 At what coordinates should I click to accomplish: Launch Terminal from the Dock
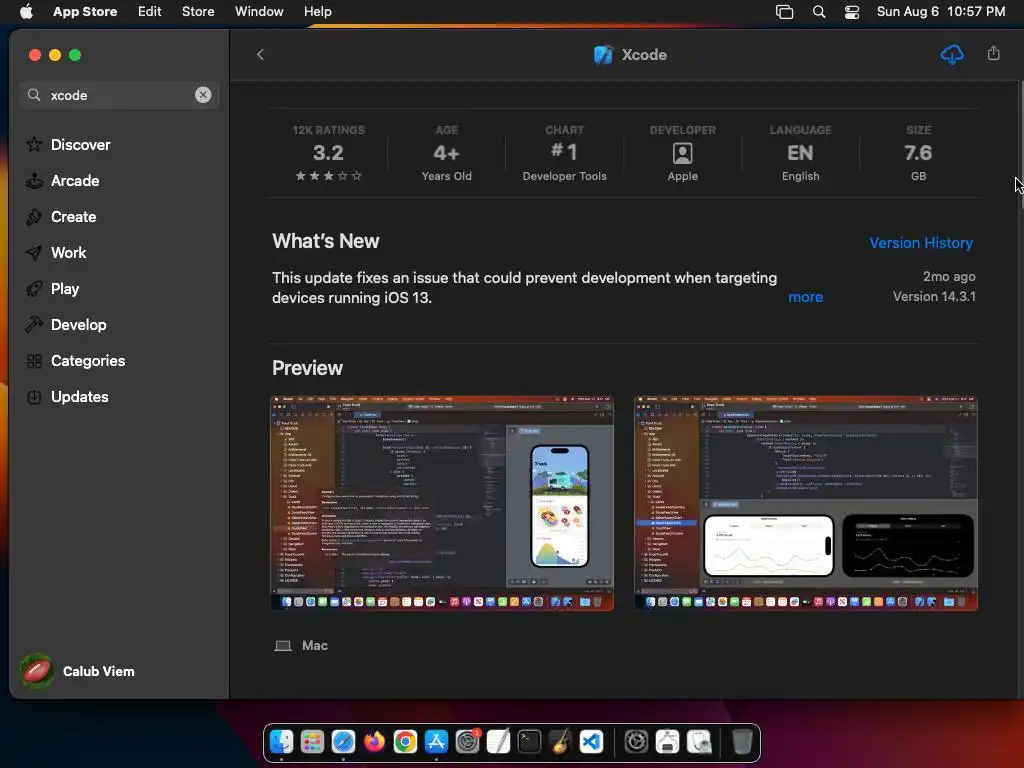529,742
